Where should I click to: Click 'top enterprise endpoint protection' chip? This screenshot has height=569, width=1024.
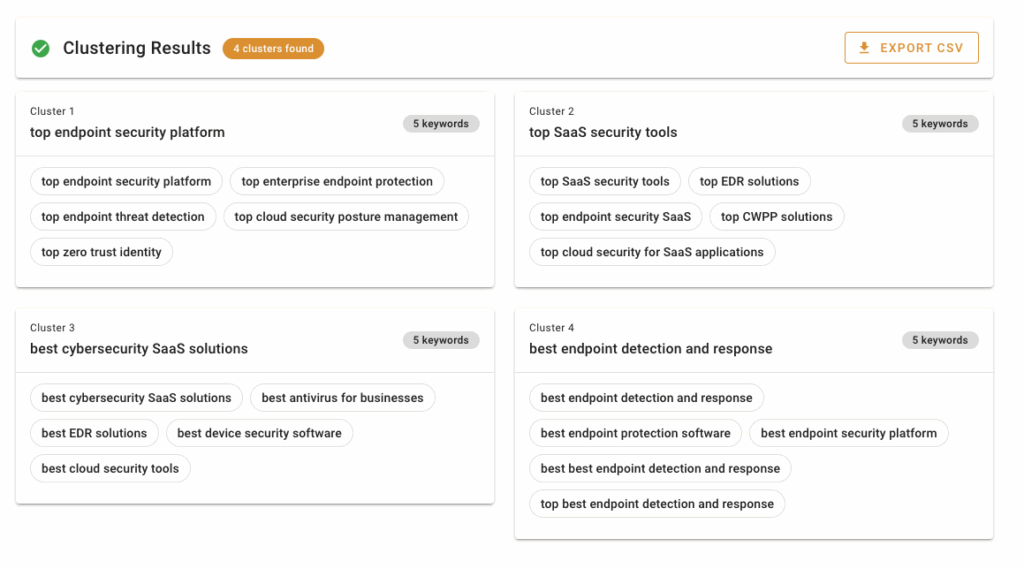[337, 182]
